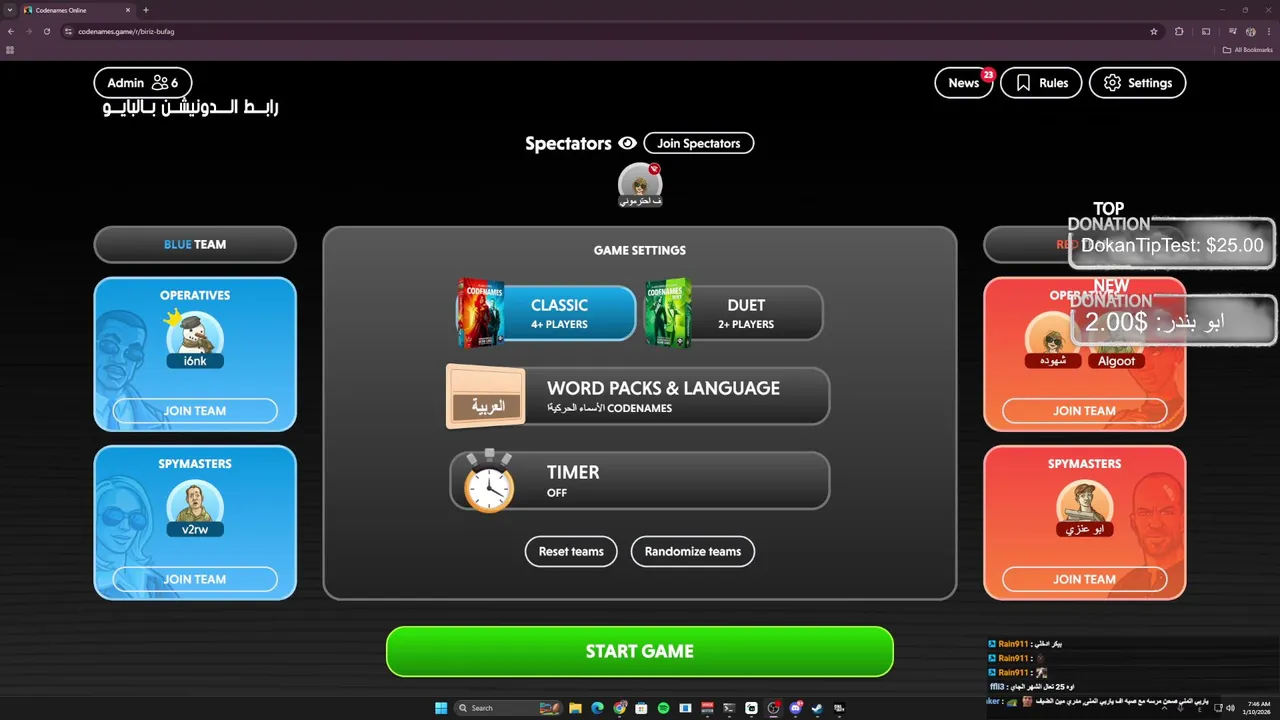Screen dimensions: 1280x720
Task: Join the Blue team Operatives
Action: tap(195, 411)
